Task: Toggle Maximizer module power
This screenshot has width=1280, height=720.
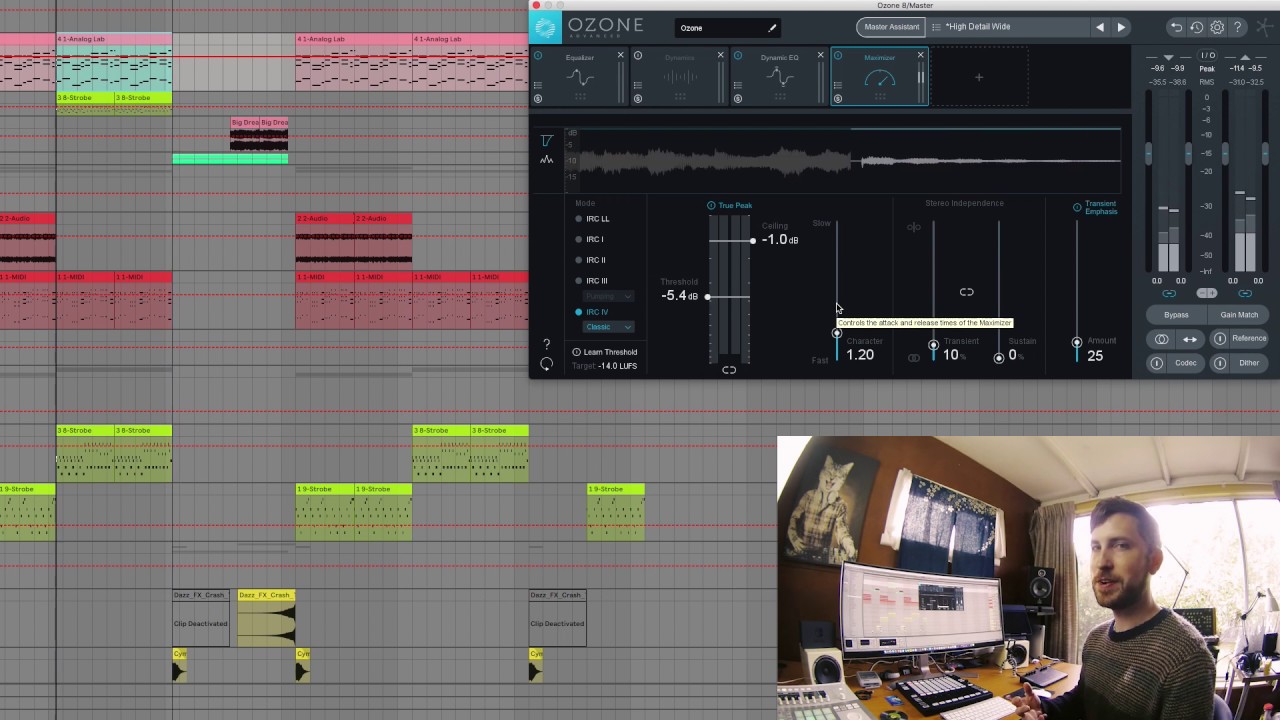Action: coord(838,56)
